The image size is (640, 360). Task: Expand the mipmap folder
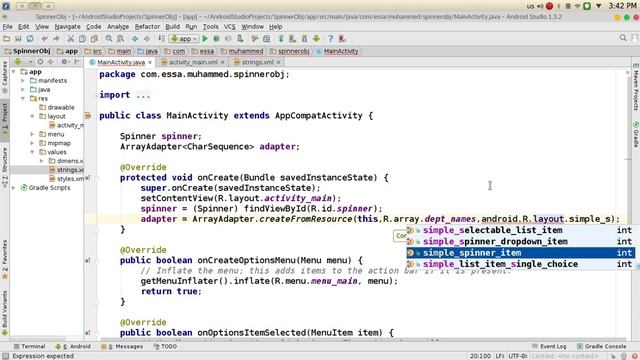tap(32, 143)
